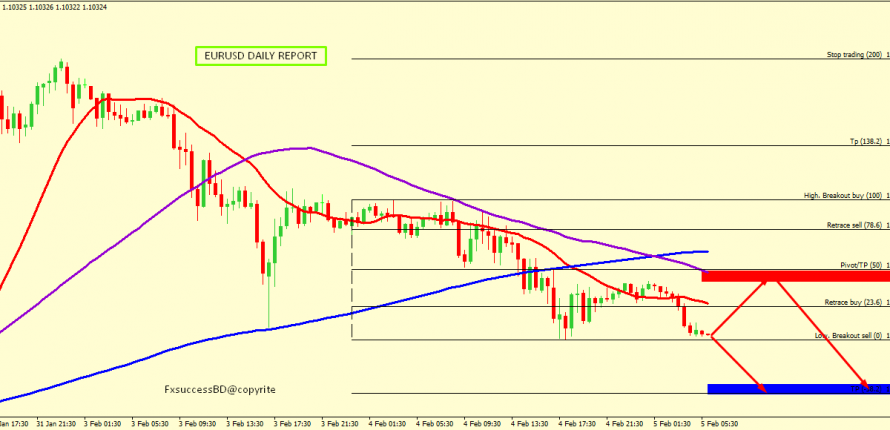Image resolution: width=890 pixels, height=430 pixels.
Task: Click the FxsuccessBD@copyrite watermark text
Action: pyautogui.click(x=219, y=388)
